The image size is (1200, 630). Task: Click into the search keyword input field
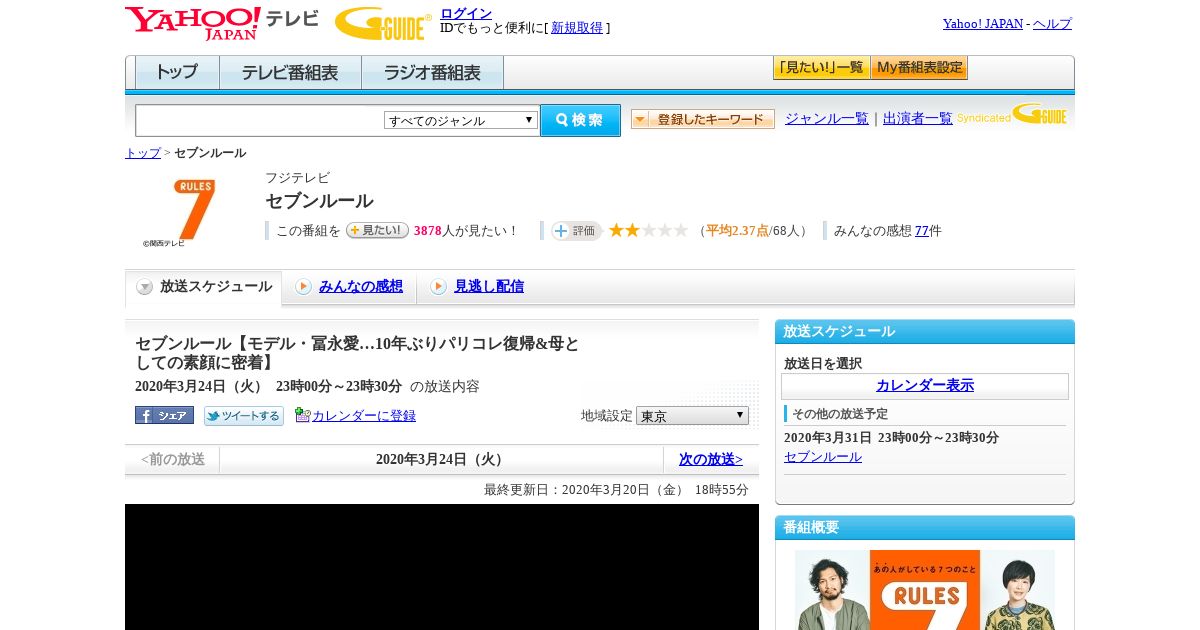(x=260, y=120)
